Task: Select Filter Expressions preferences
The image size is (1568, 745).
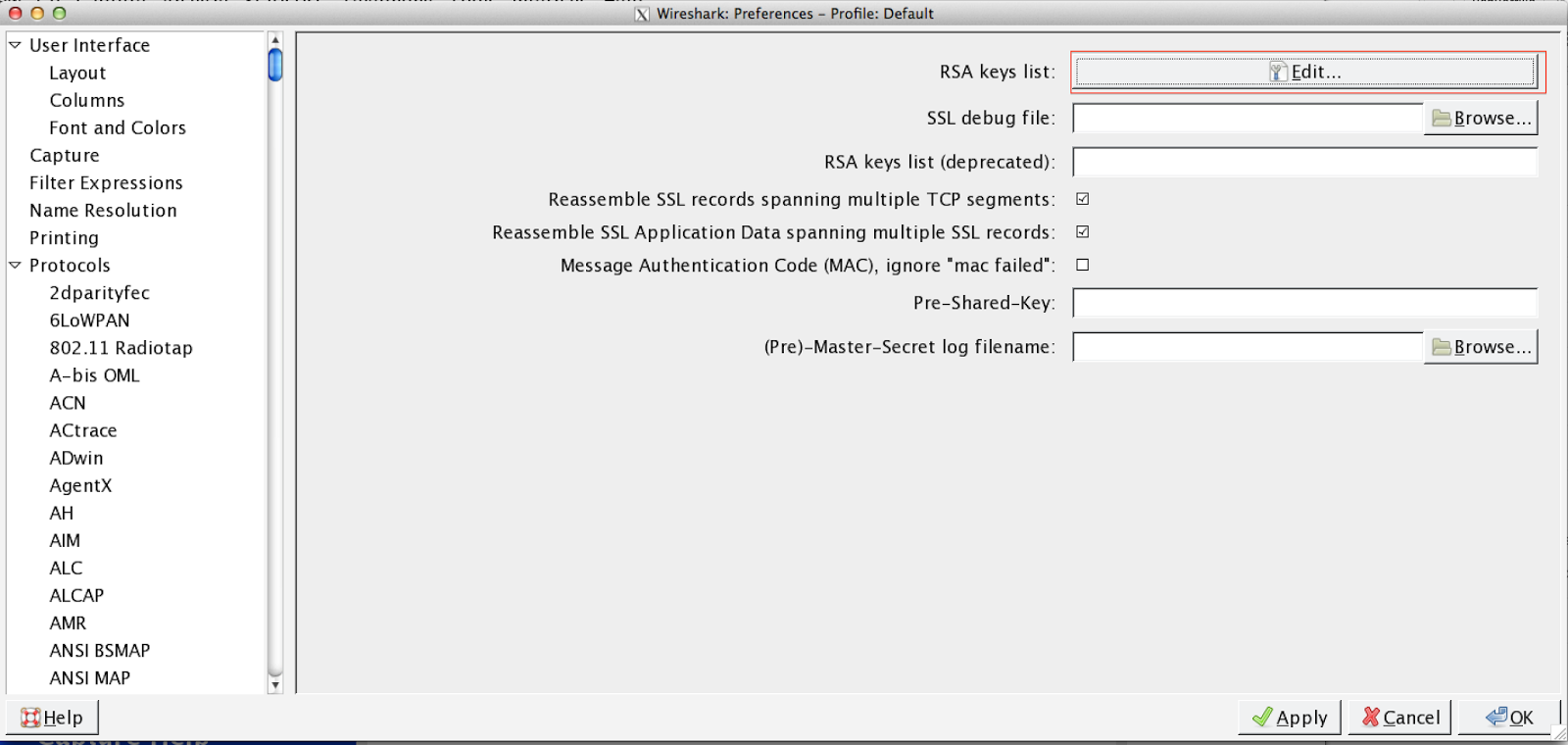Action: [106, 182]
